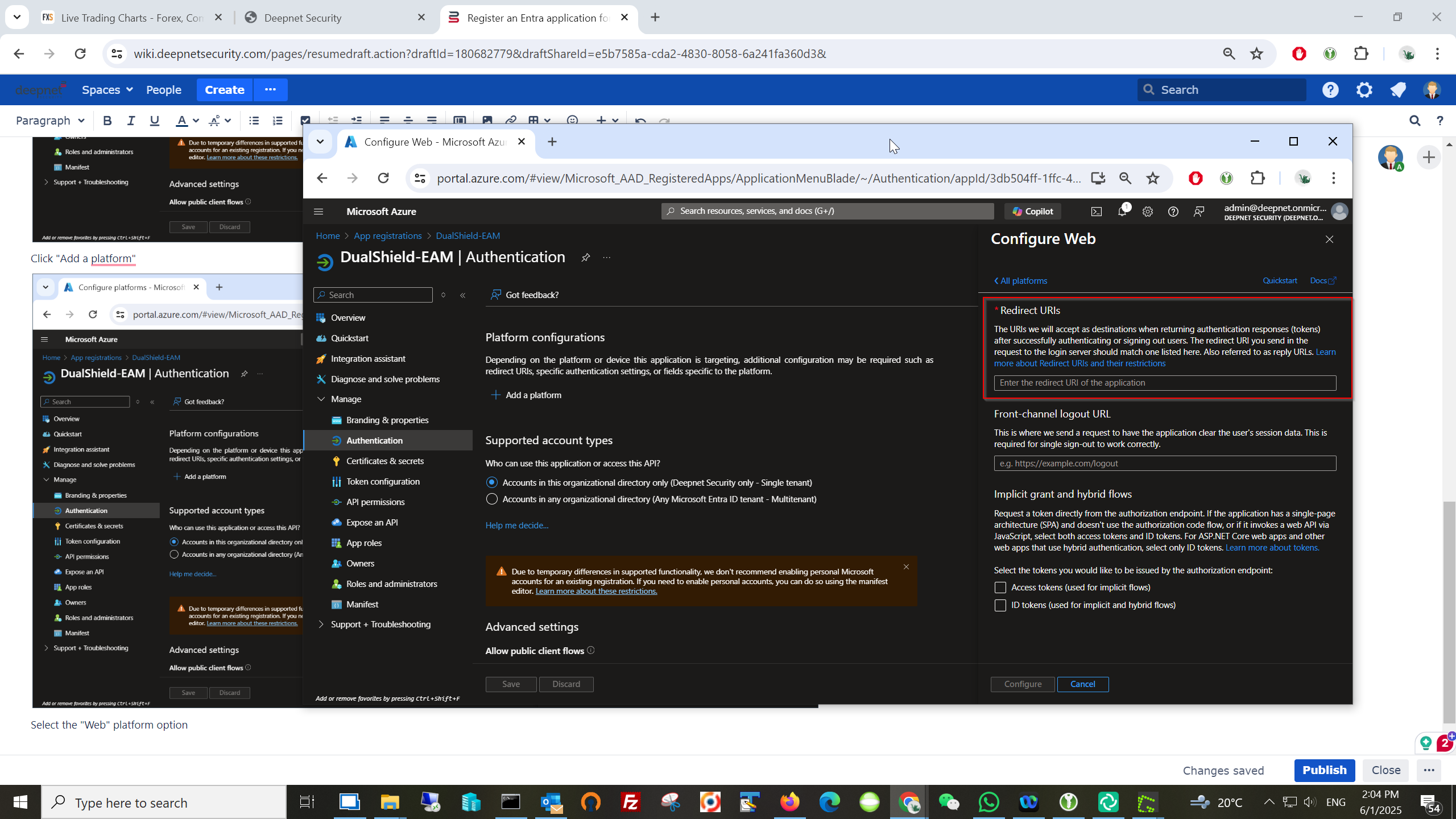Click the Underline formatting icon
Image resolution: width=1456 pixels, height=819 pixels.
(x=154, y=121)
